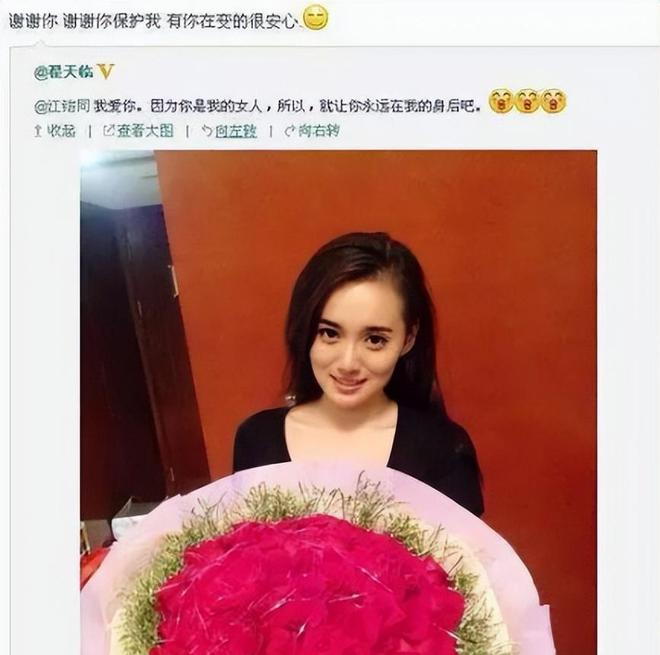
Task: Rotate the photo right using 向右转
Action: click(319, 131)
